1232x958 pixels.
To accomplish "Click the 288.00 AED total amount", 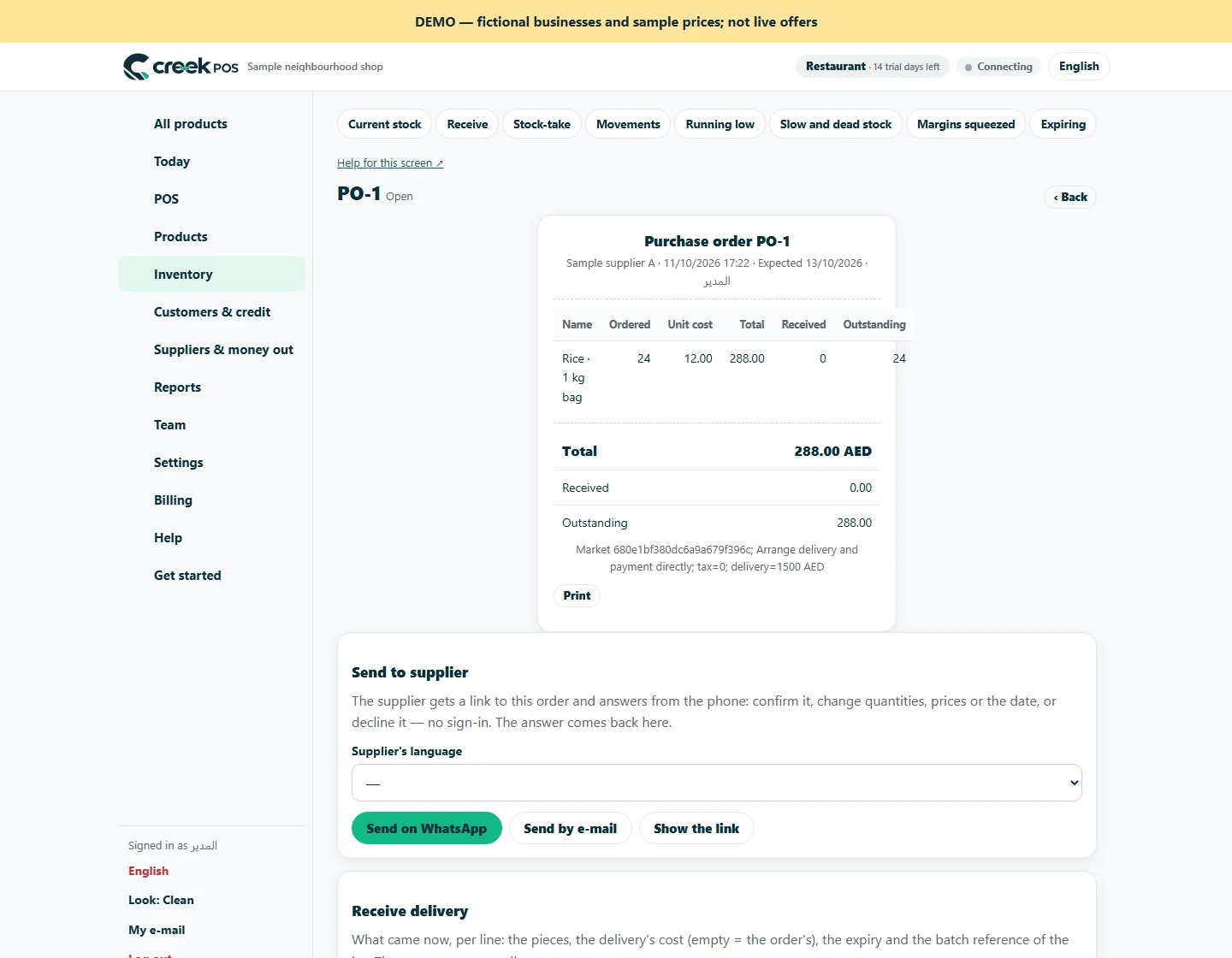I will click(x=832, y=451).
